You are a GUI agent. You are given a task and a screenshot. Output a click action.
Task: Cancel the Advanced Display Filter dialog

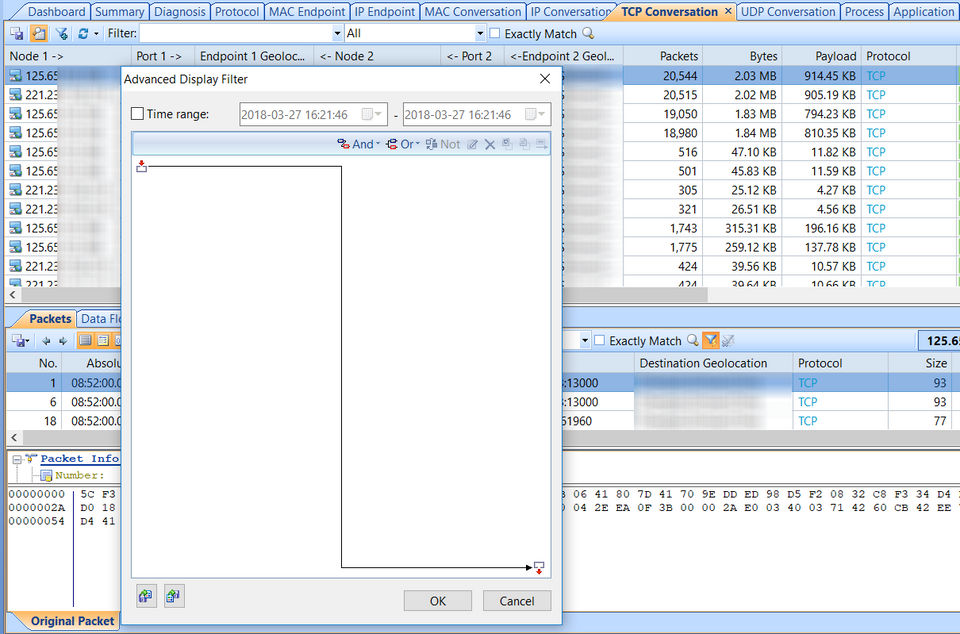click(517, 600)
